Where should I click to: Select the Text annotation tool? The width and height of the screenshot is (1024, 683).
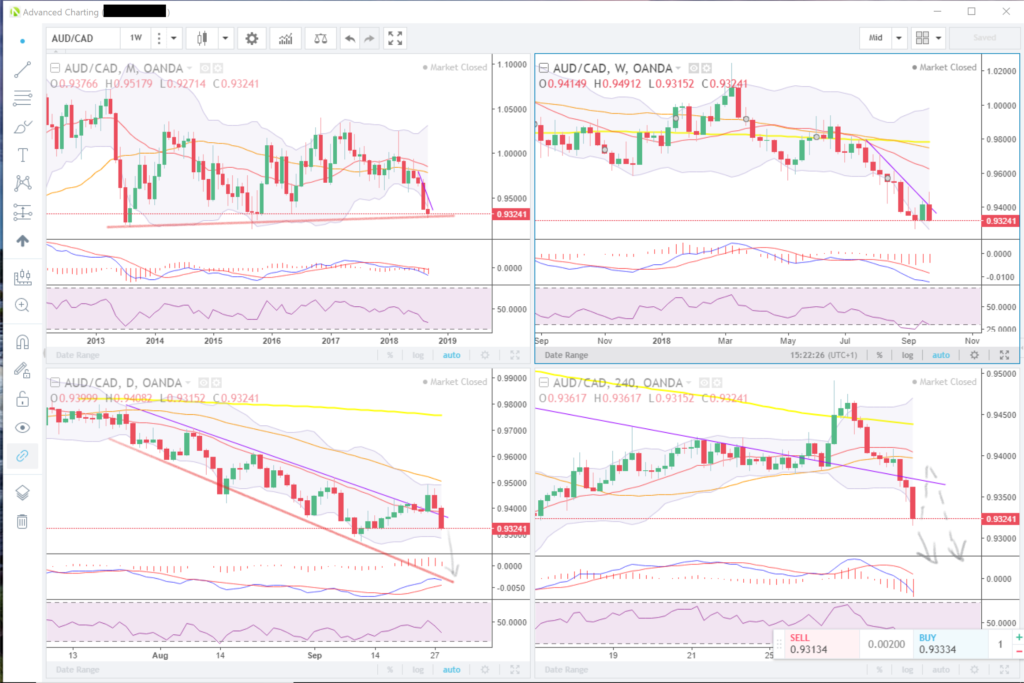coord(22,155)
